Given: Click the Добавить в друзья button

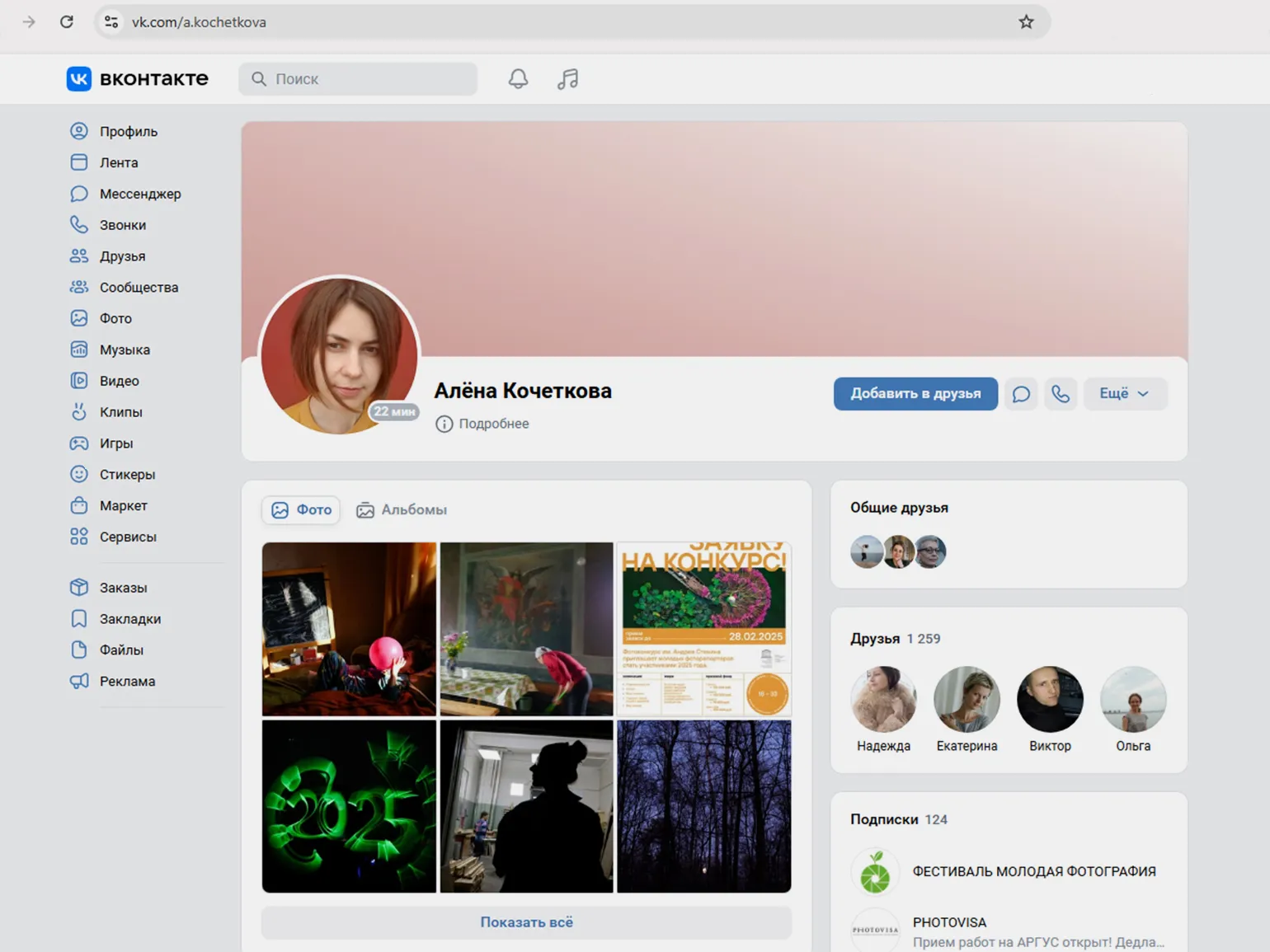Looking at the screenshot, I should coord(915,394).
